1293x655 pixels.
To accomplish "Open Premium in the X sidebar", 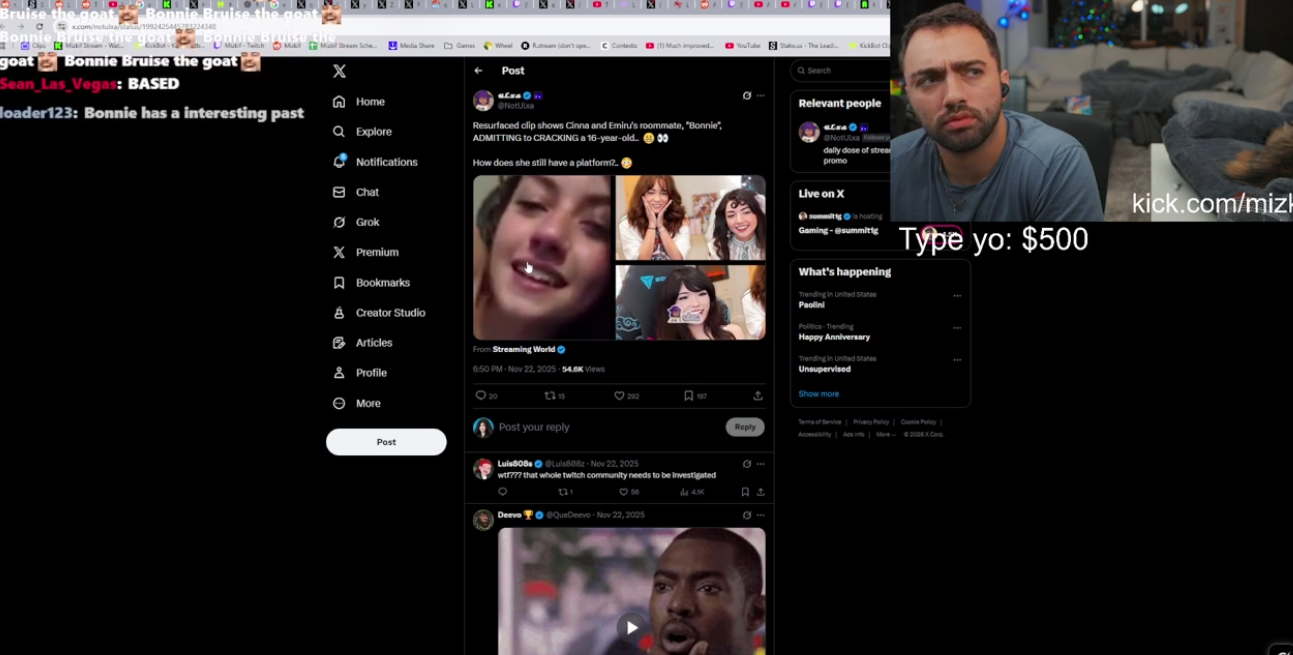I will coord(366,252).
